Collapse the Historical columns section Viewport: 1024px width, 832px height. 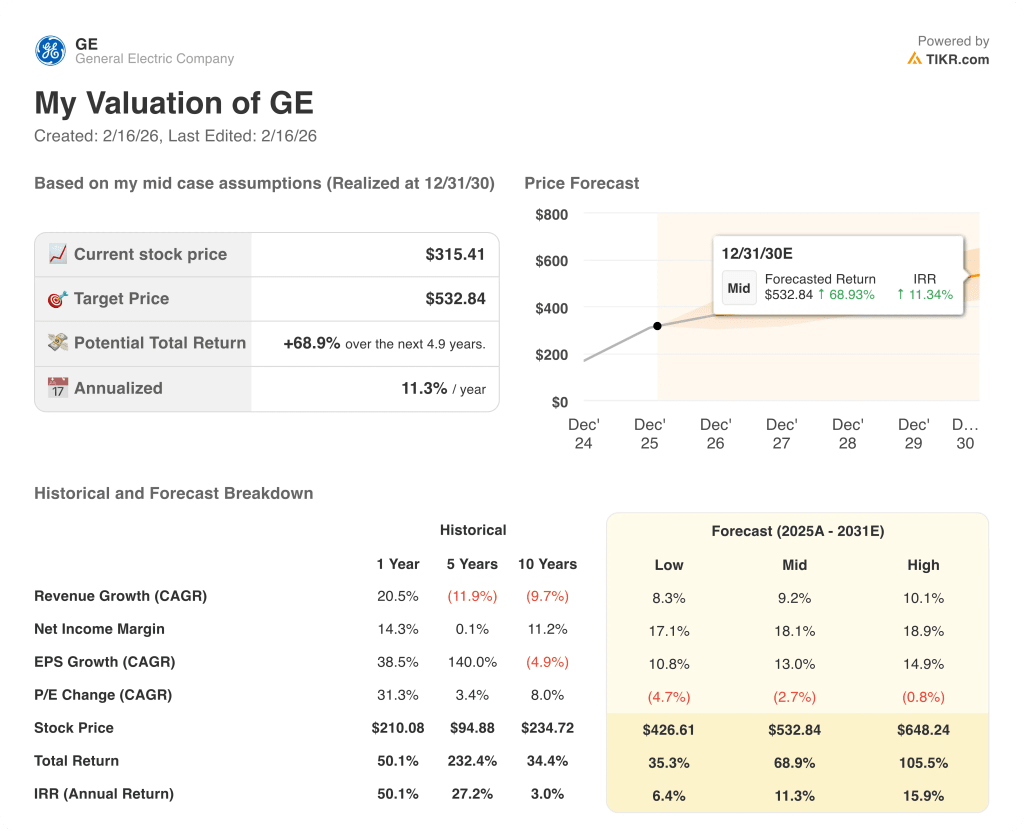tap(472, 530)
